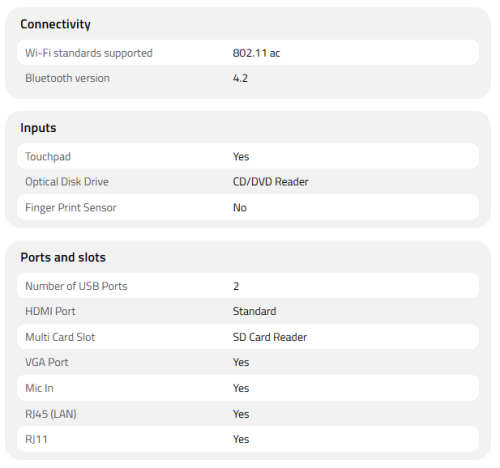500x468 pixels.
Task: Select the Wi-Fi standards supported row label
Action: click(x=89, y=53)
